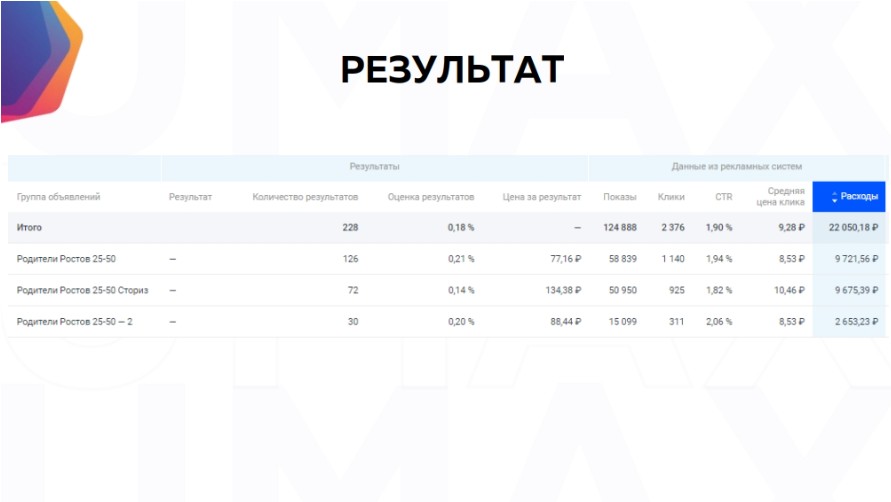Image resolution: width=891 pixels, height=502 pixels.
Task: Sort by the Показы column header
Action: tap(619, 197)
